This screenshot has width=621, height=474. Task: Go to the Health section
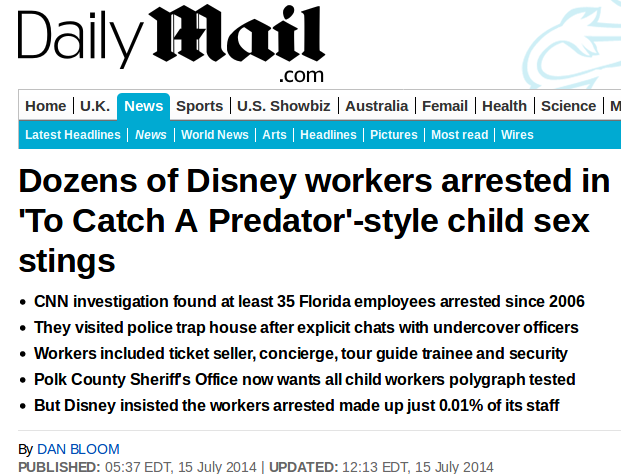[x=505, y=106]
